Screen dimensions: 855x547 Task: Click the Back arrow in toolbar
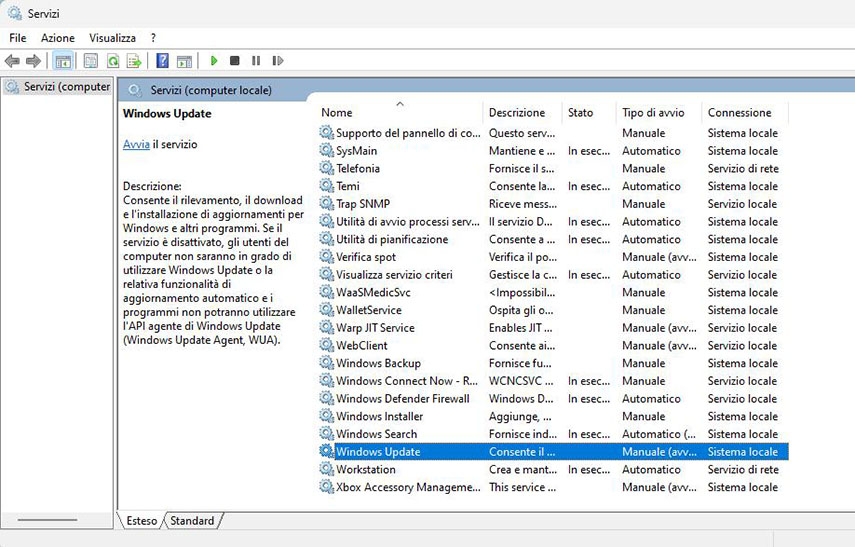point(13,61)
